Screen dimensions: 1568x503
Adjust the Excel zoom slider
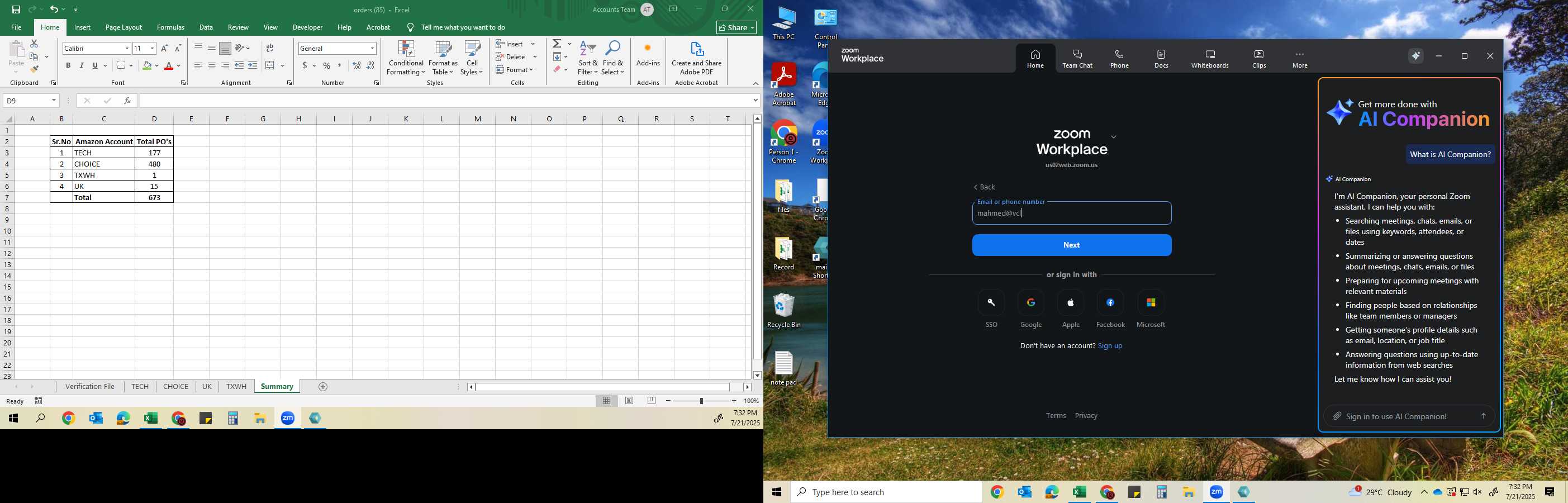click(x=701, y=401)
